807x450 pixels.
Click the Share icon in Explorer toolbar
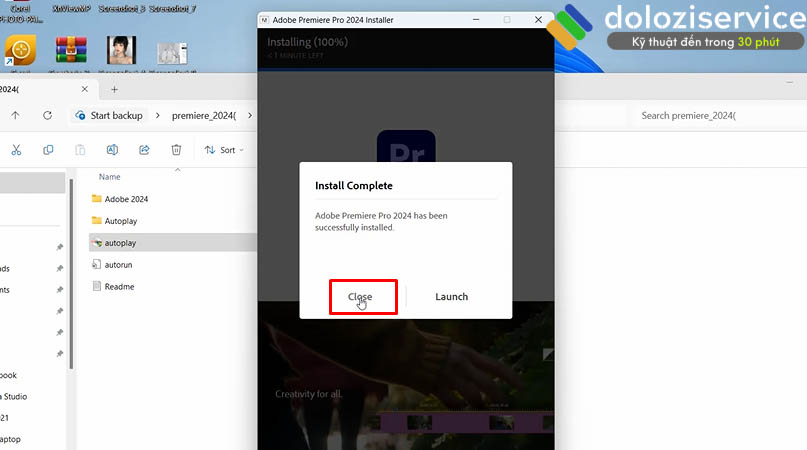144,150
